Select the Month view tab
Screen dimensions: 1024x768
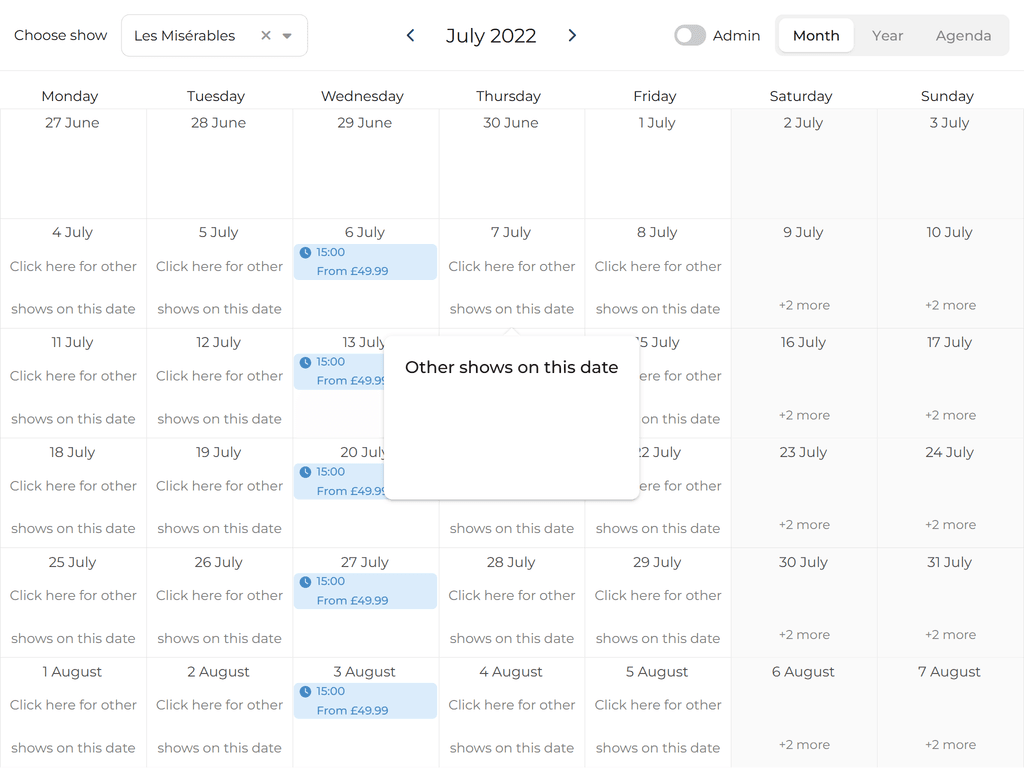[x=815, y=35]
